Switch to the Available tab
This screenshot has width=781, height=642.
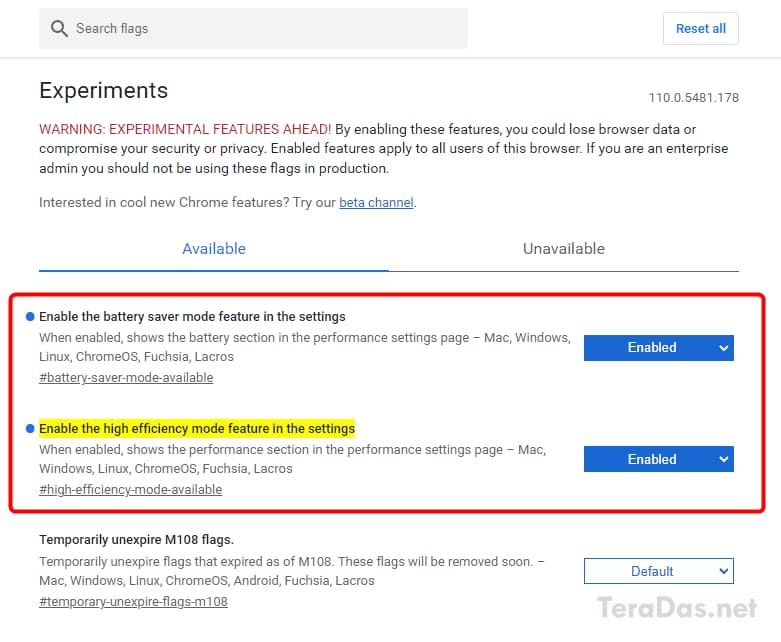tap(214, 249)
